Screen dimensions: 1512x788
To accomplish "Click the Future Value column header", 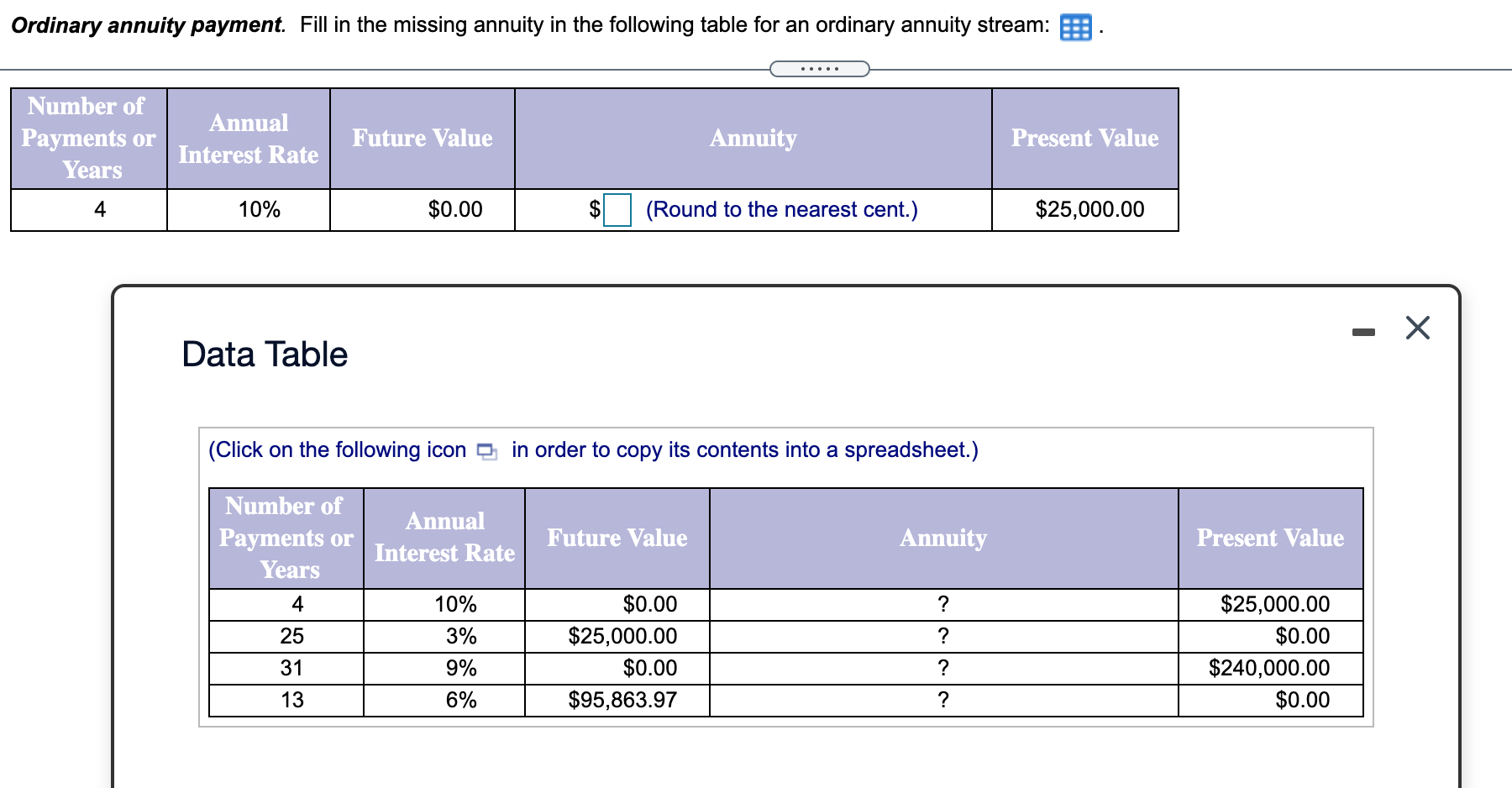I will coord(421,138).
